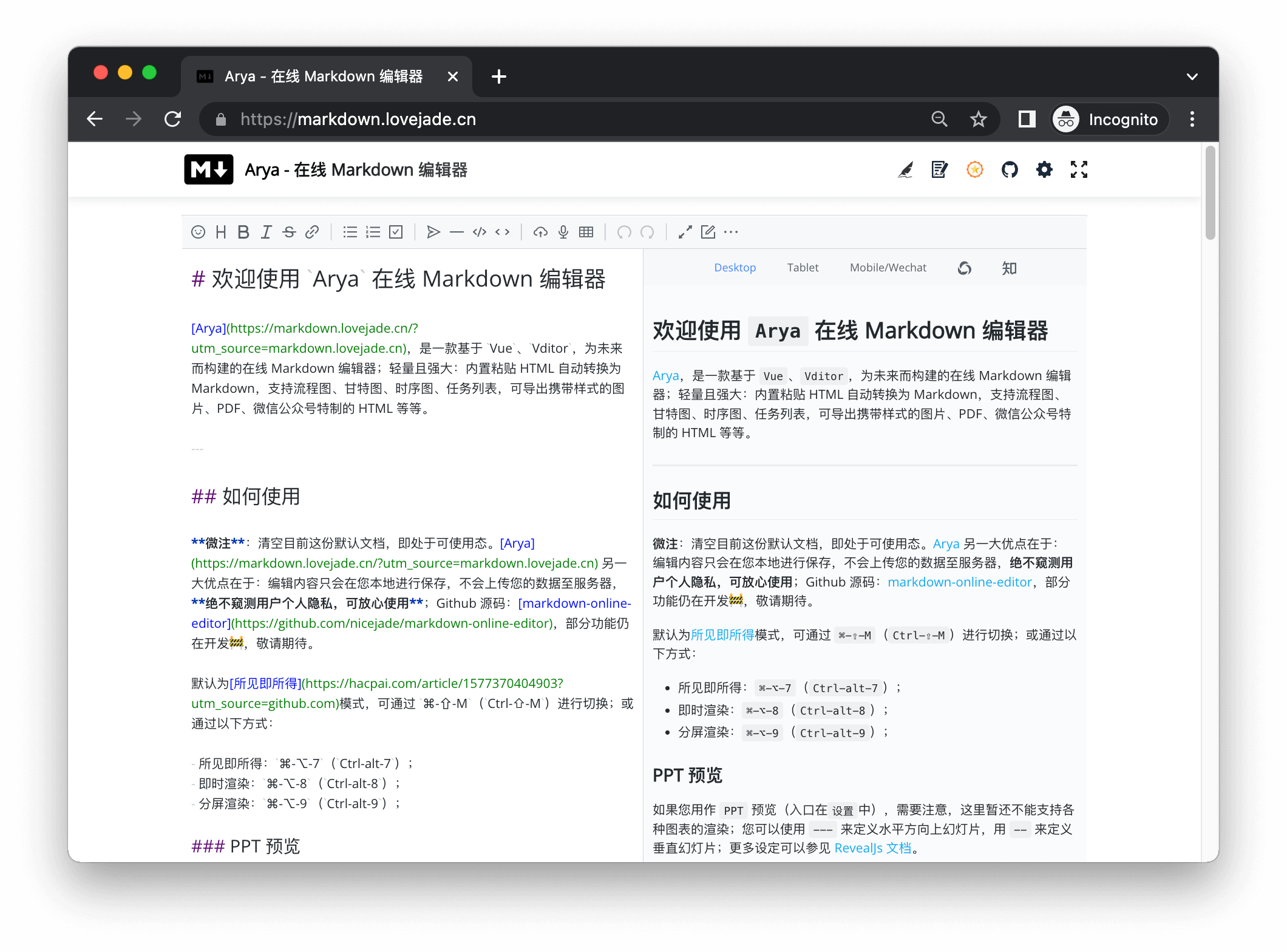Switch preview to Tablet mode
Screen dimensions: 1287x952
(x=803, y=268)
